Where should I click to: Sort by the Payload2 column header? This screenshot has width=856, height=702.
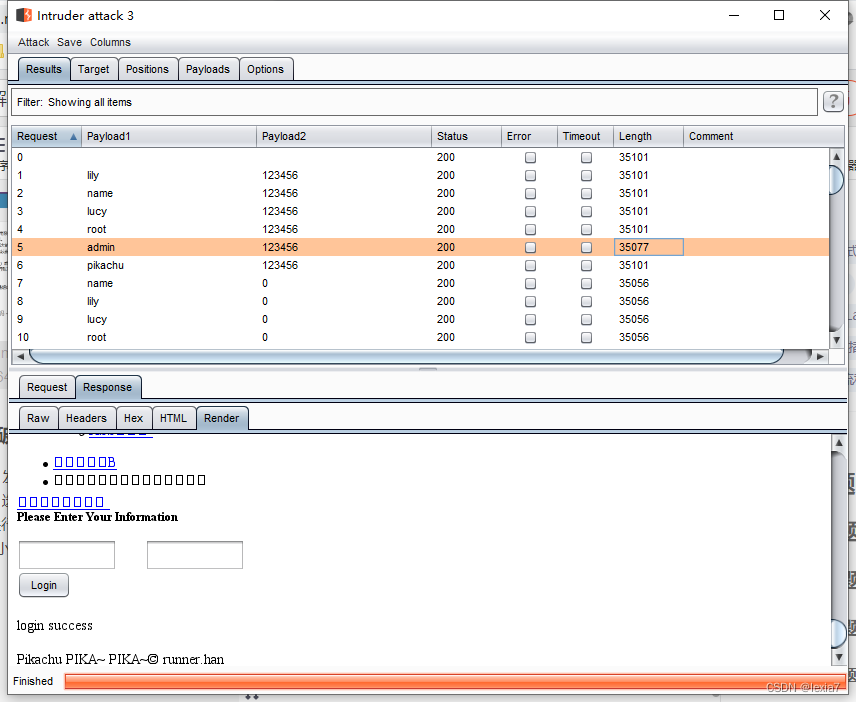click(344, 136)
